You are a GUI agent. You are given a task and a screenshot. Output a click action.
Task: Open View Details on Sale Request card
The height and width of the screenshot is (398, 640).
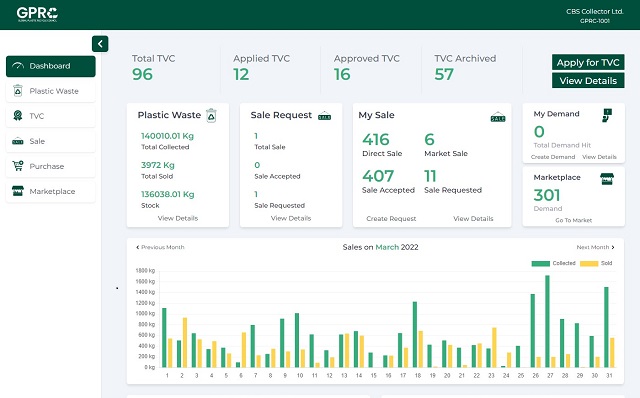pos(291,218)
